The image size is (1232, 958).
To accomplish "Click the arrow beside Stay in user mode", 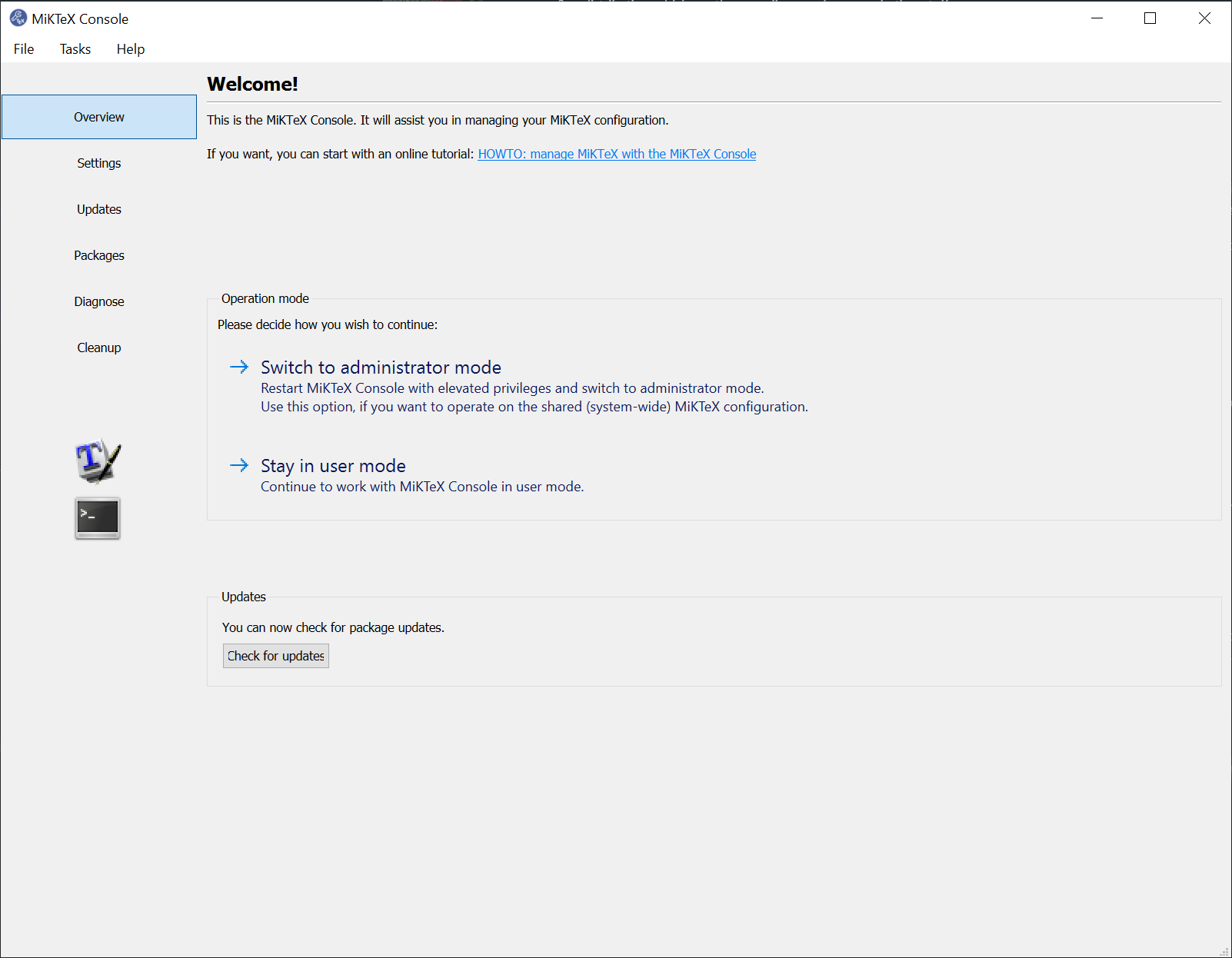I will [x=239, y=465].
